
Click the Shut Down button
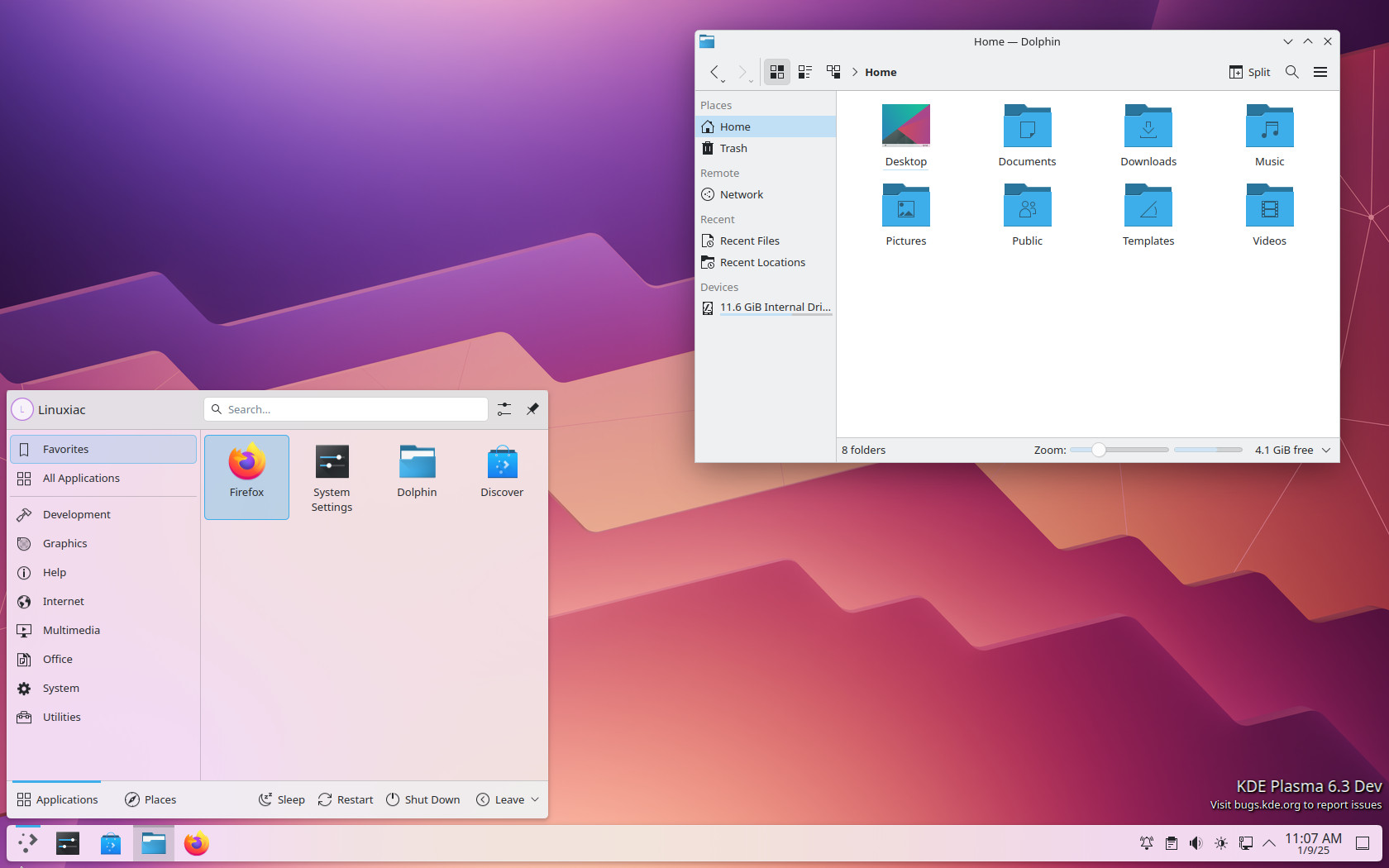(423, 799)
